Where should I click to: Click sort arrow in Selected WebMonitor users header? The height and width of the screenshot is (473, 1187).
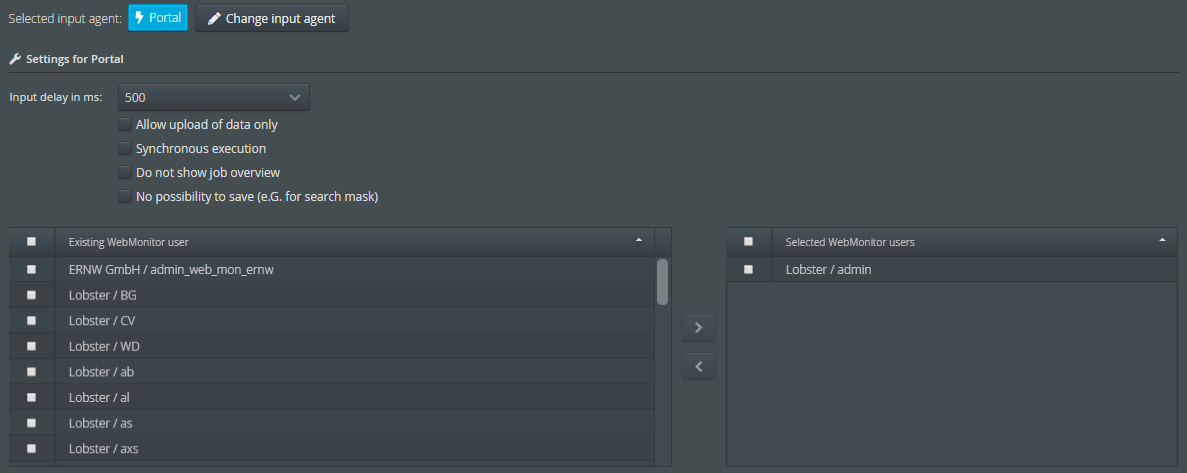[x=1162, y=240]
